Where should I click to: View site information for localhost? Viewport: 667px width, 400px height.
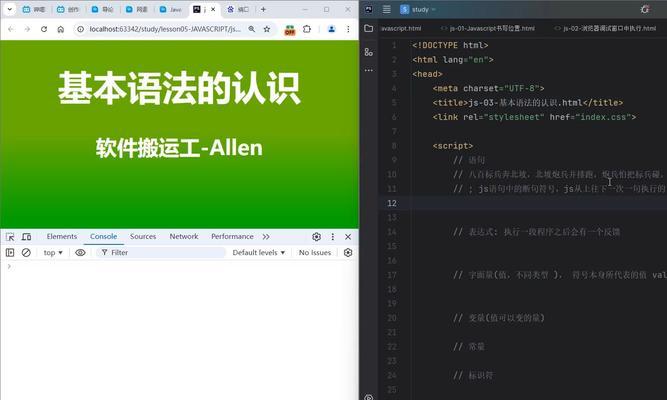pyautogui.click(x=80, y=29)
